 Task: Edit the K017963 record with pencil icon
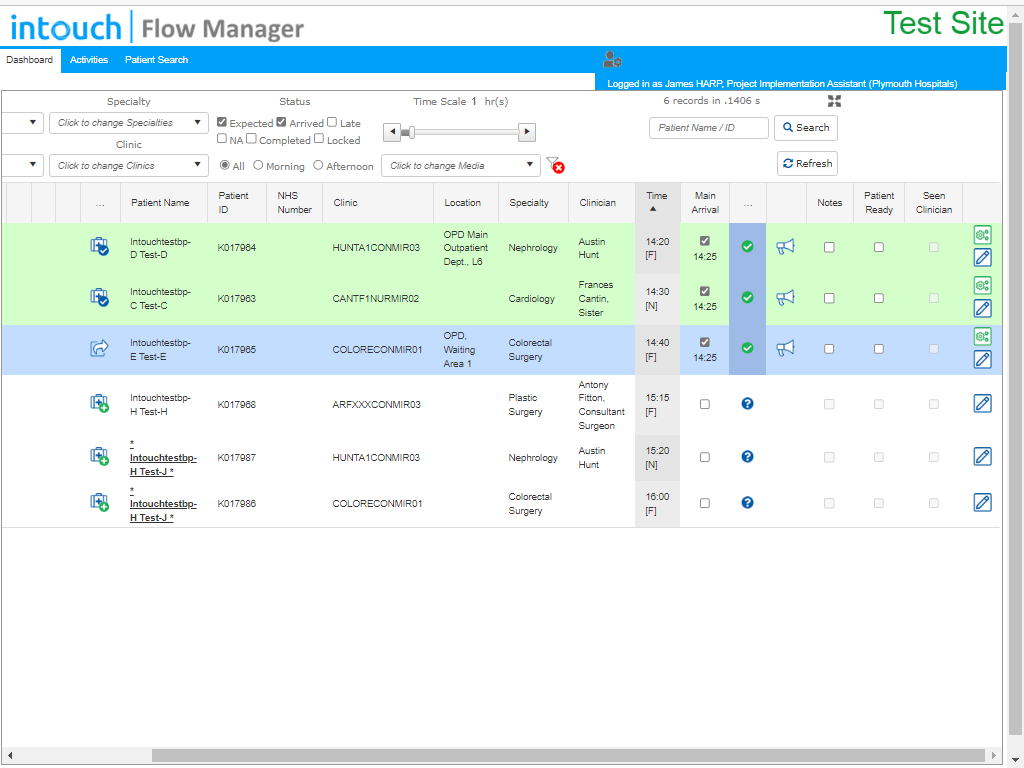click(x=982, y=308)
